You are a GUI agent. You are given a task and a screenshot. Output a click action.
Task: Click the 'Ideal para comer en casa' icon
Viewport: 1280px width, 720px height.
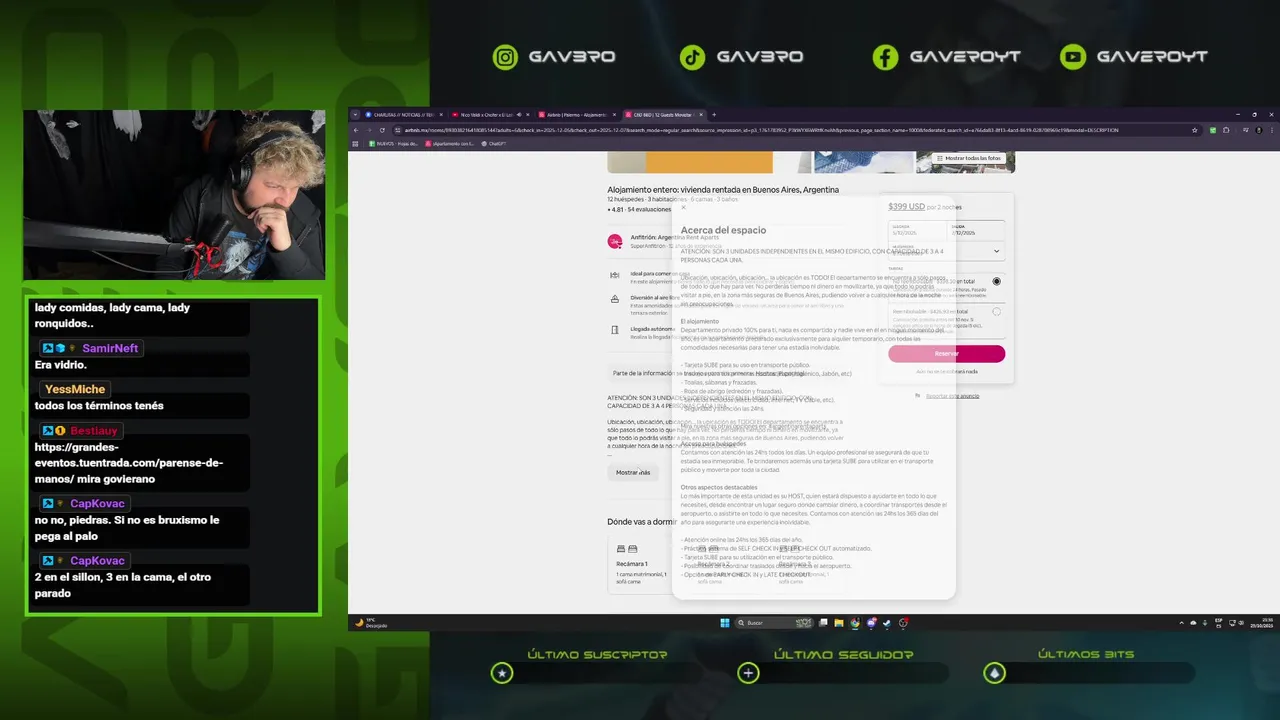pyautogui.click(x=615, y=275)
